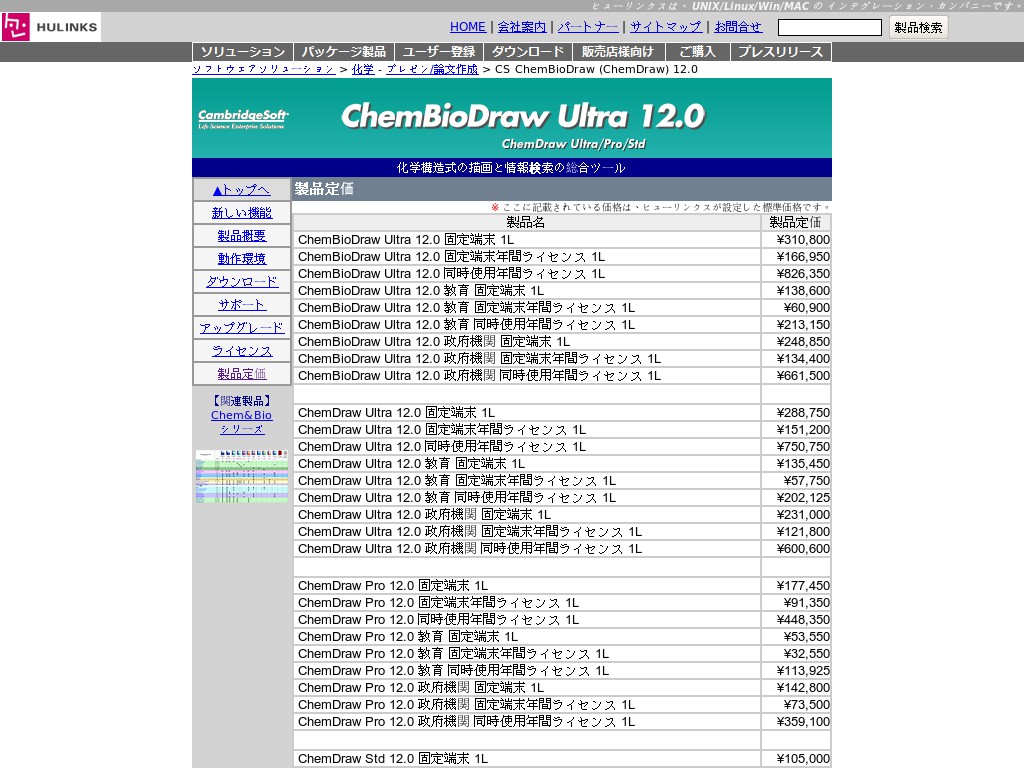This screenshot has width=1024, height=768.
Task: Open 動作環境 sidebar link
Action: tap(242, 259)
